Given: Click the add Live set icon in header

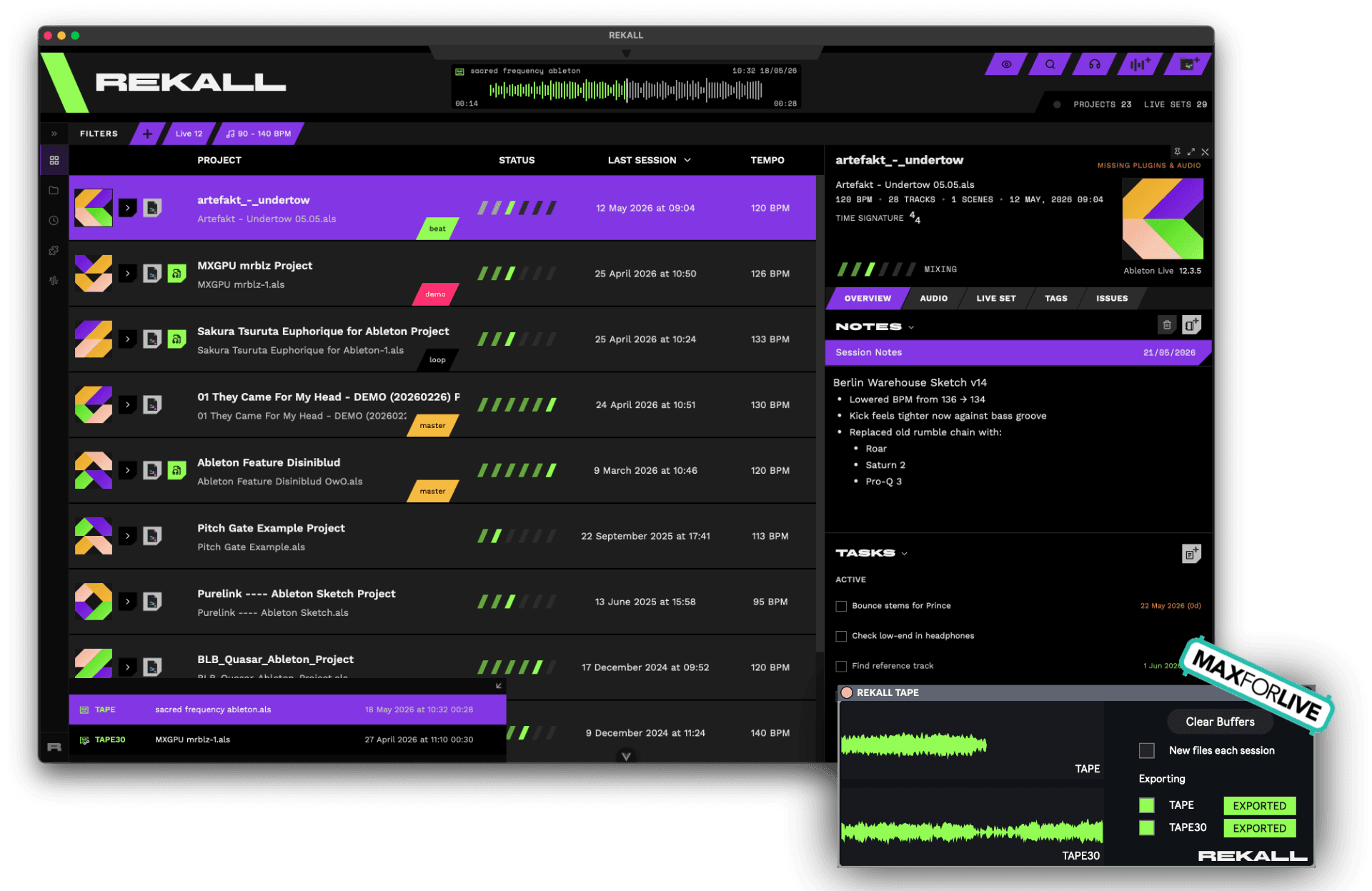Looking at the screenshot, I should click(x=1188, y=64).
